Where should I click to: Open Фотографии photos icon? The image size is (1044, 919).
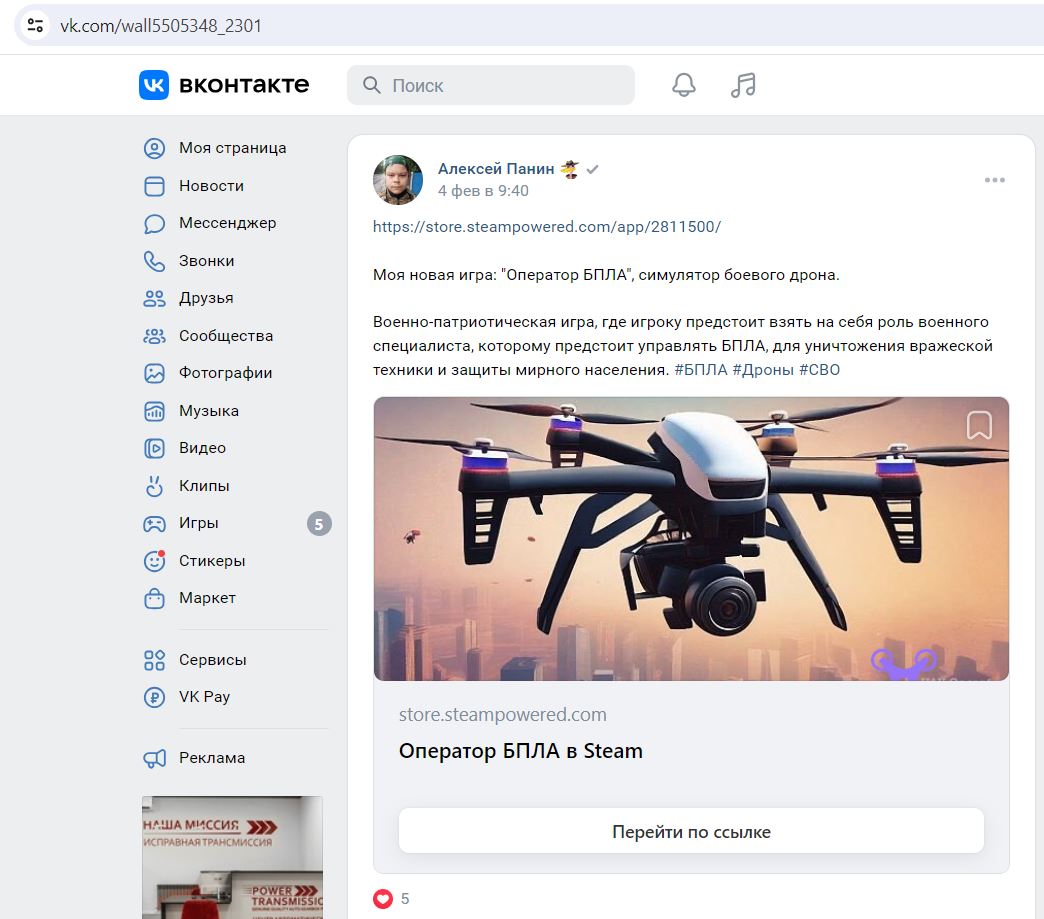[154, 373]
